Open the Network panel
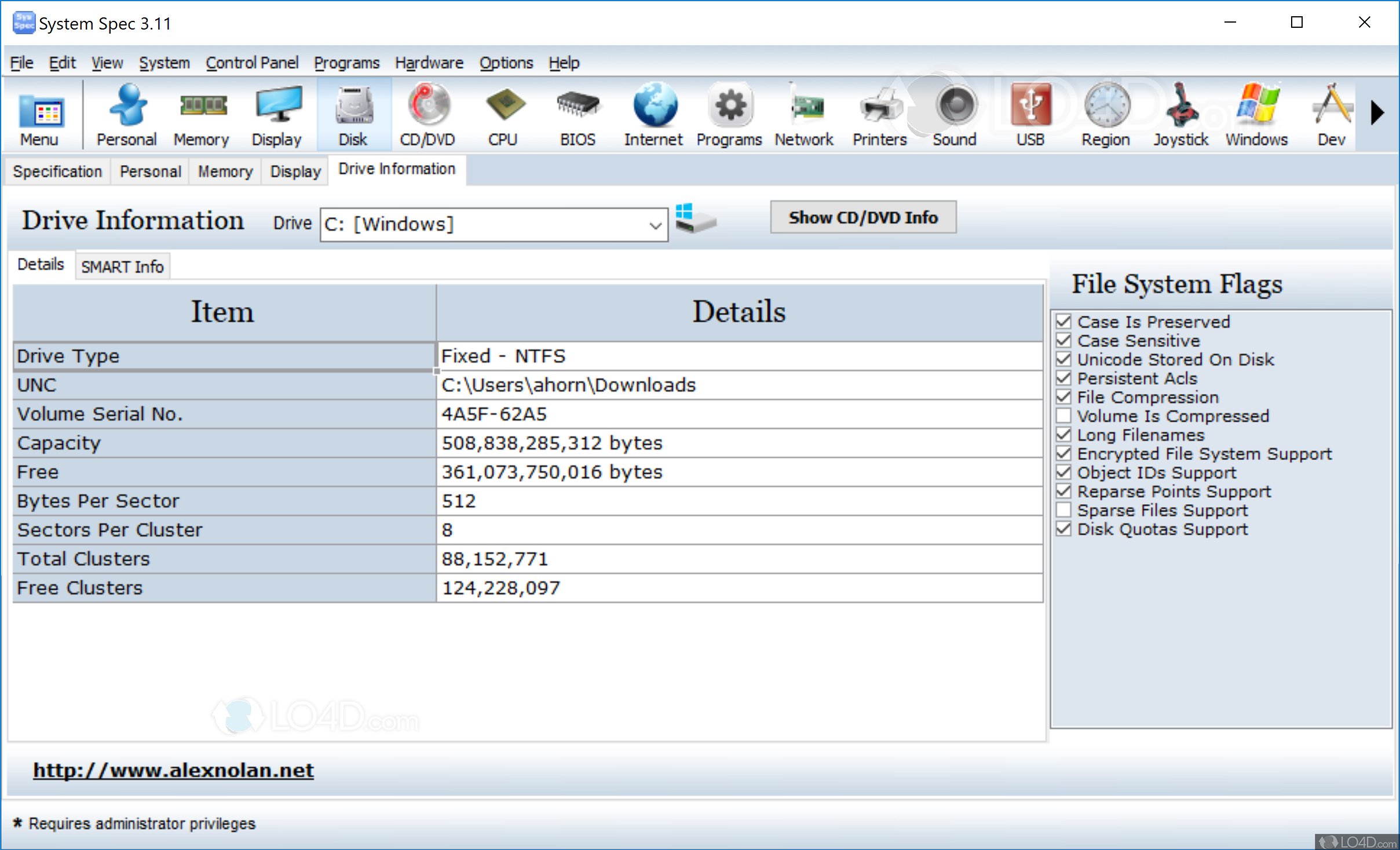This screenshot has height=850, width=1400. pos(804,113)
